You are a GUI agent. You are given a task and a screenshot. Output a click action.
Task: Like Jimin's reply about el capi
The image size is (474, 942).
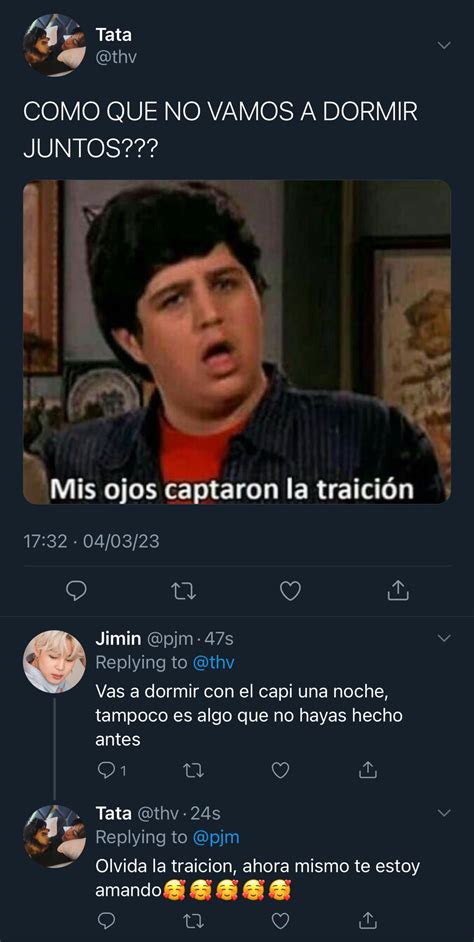(x=281, y=770)
